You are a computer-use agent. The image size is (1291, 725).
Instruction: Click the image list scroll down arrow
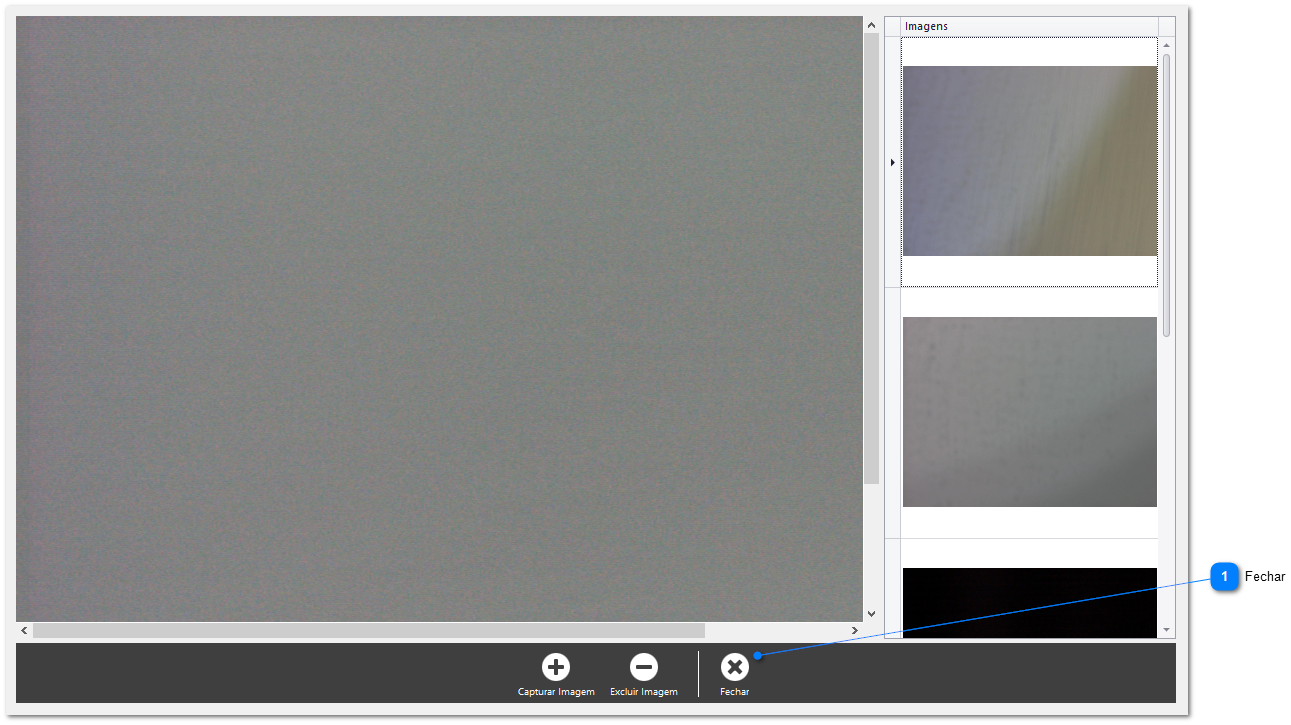click(x=1167, y=630)
